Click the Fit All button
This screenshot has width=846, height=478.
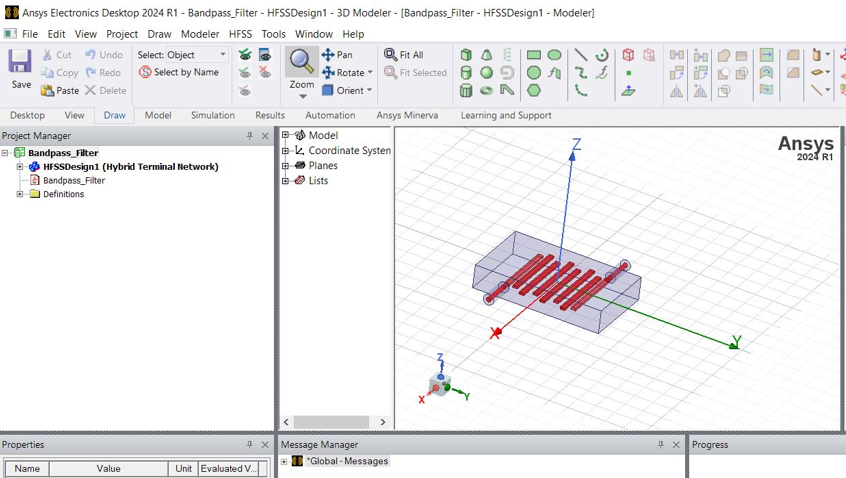click(404, 55)
